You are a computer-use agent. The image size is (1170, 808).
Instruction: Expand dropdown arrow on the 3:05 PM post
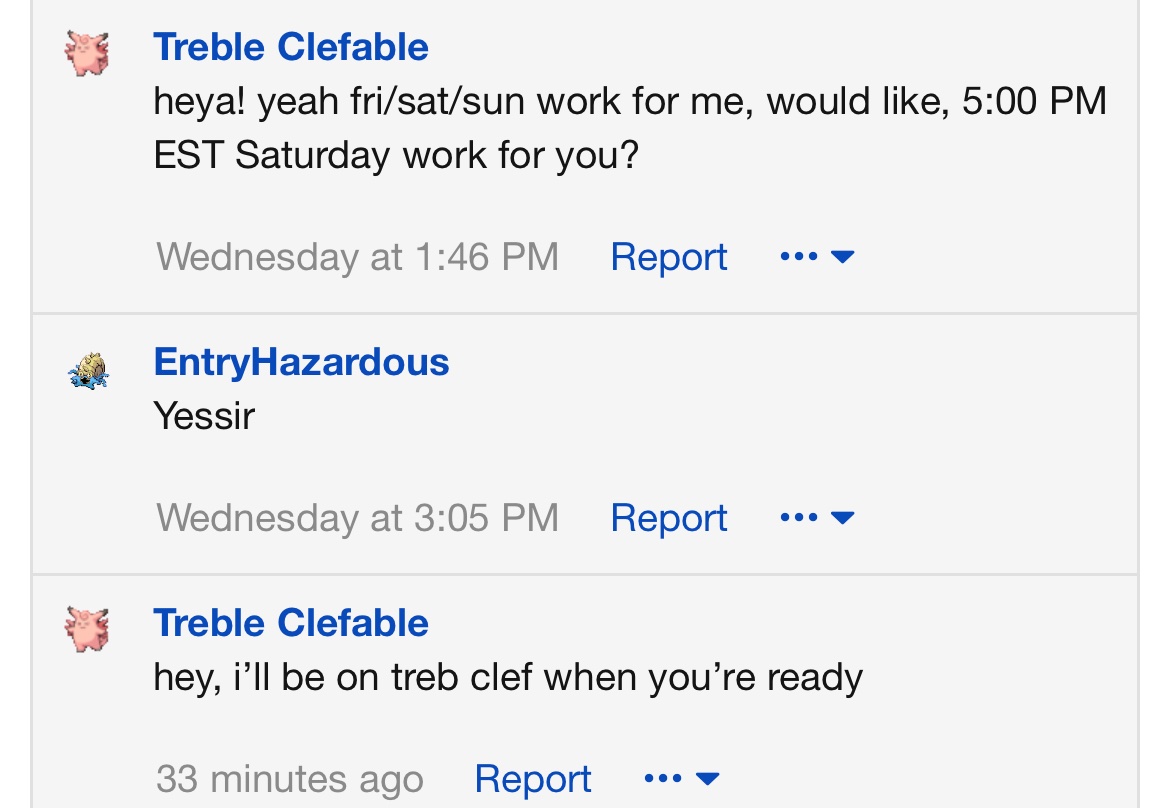pos(842,517)
